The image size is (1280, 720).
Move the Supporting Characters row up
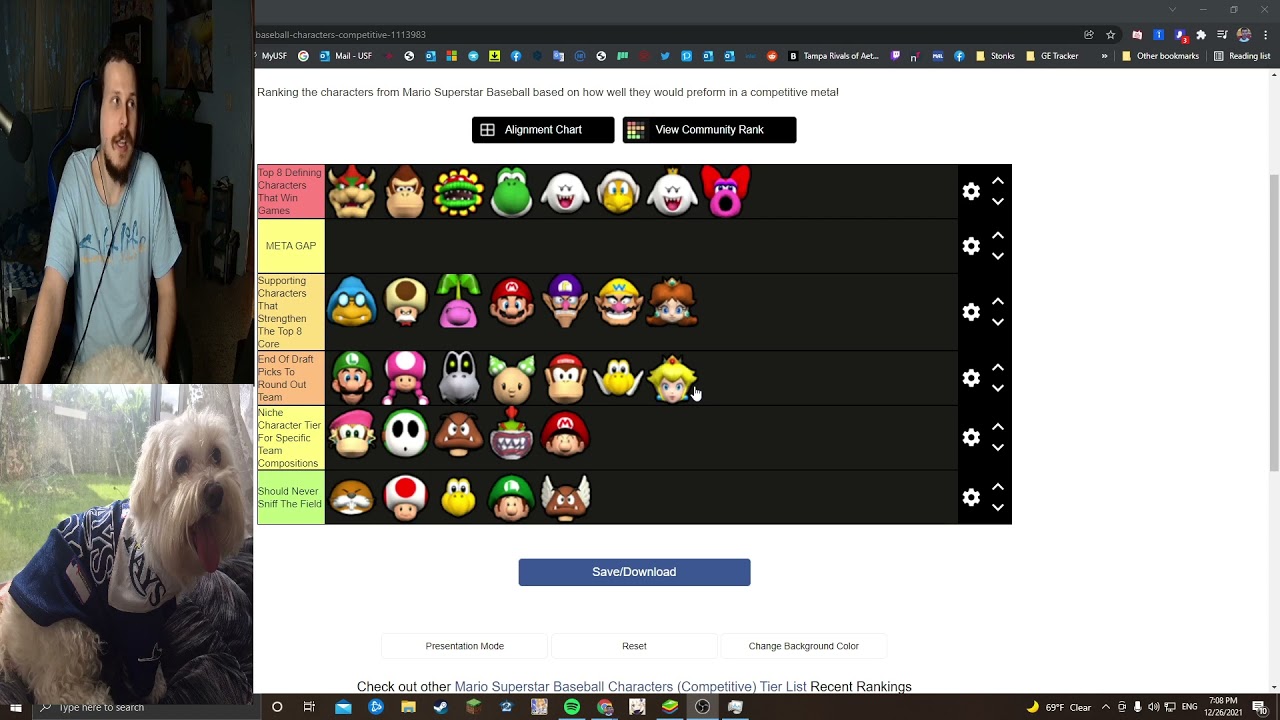(998, 302)
